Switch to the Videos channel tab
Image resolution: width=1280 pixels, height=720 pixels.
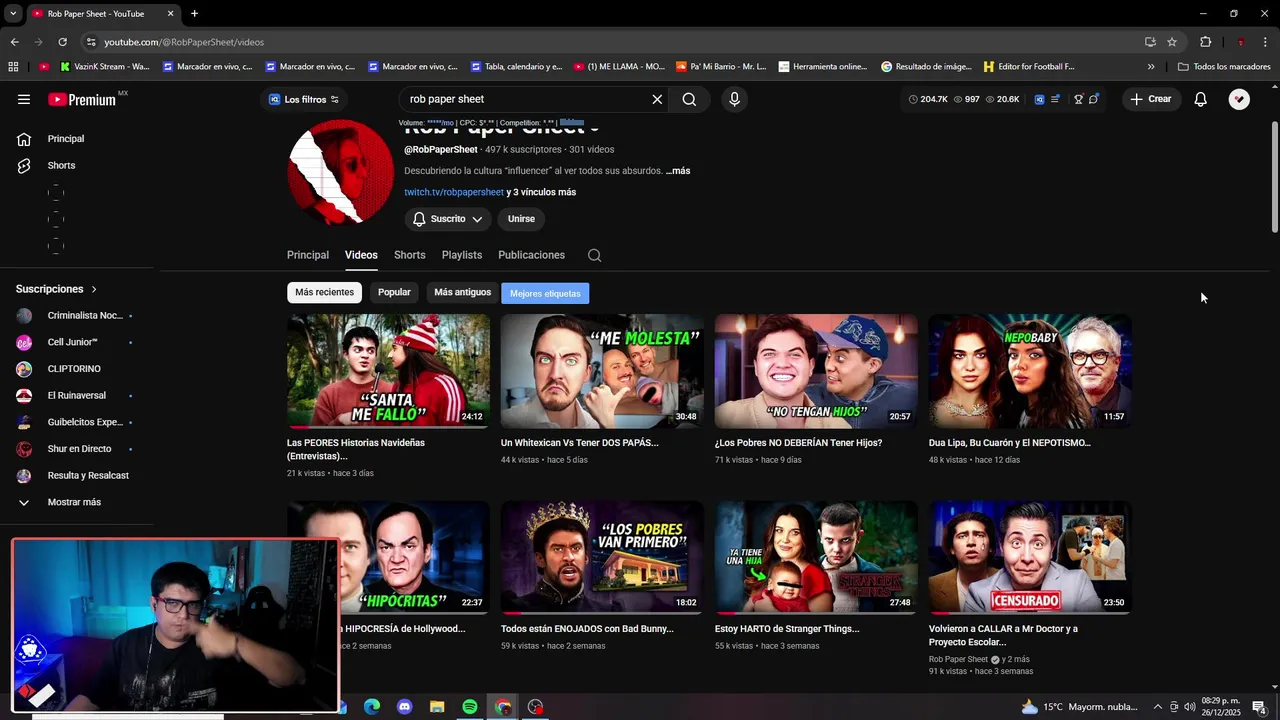click(x=361, y=255)
